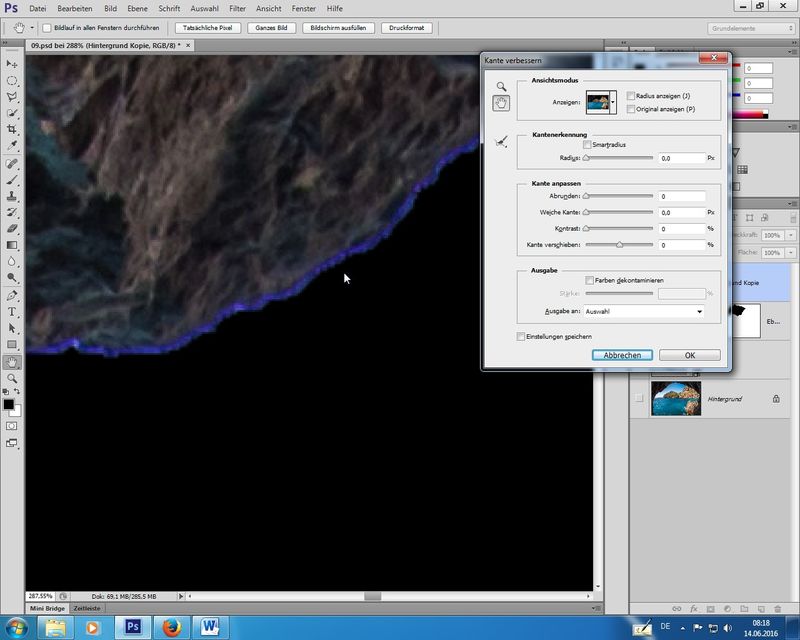Select the Move tool in the toolbox
Screen dimensions: 800x640
tap(12, 64)
